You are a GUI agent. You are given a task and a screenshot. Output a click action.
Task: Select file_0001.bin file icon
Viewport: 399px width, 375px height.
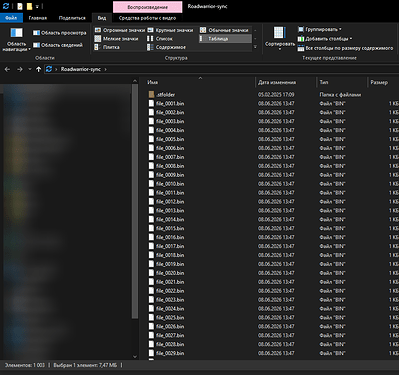(x=151, y=104)
